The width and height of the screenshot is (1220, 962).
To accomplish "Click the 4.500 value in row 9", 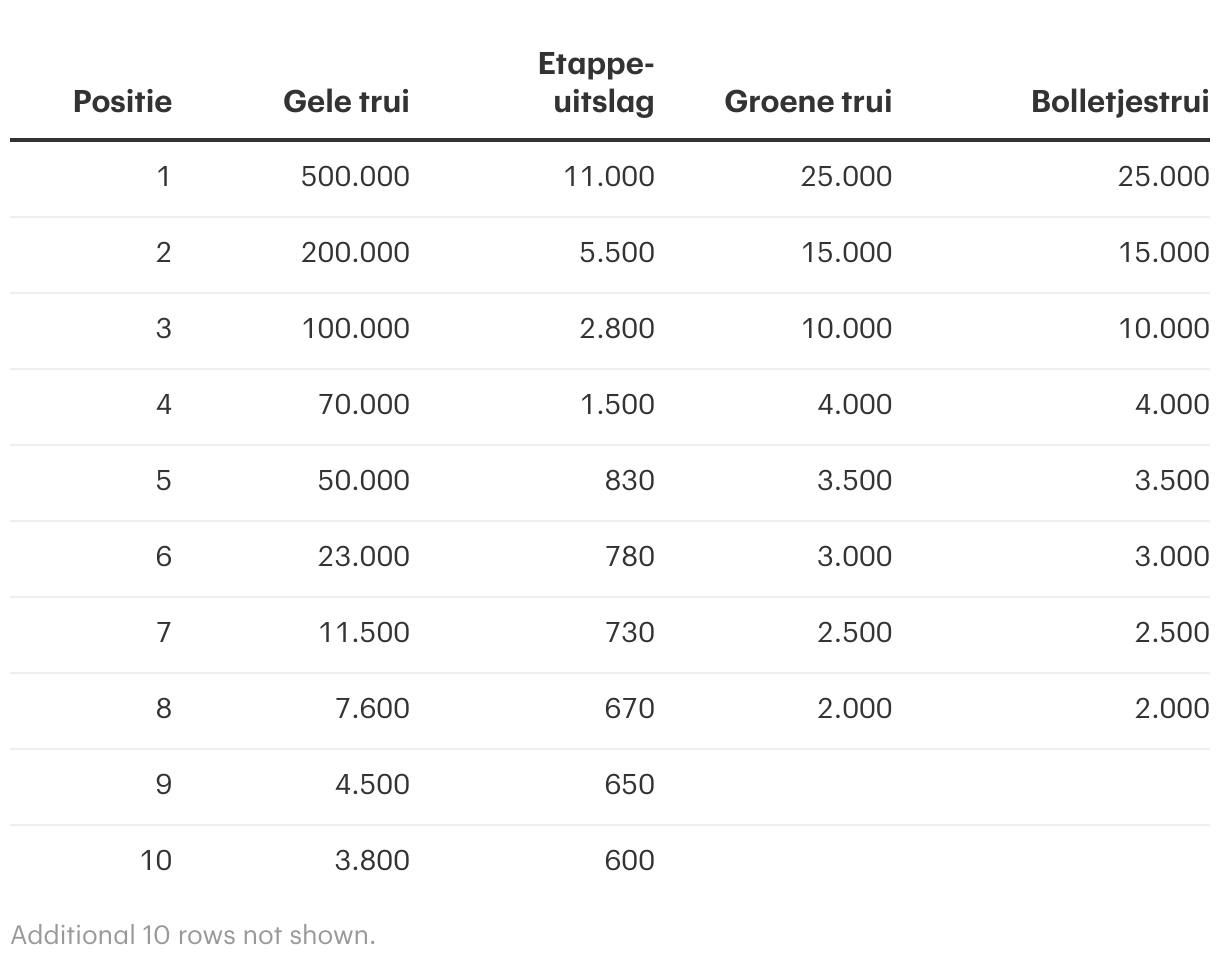I will click(x=372, y=784).
